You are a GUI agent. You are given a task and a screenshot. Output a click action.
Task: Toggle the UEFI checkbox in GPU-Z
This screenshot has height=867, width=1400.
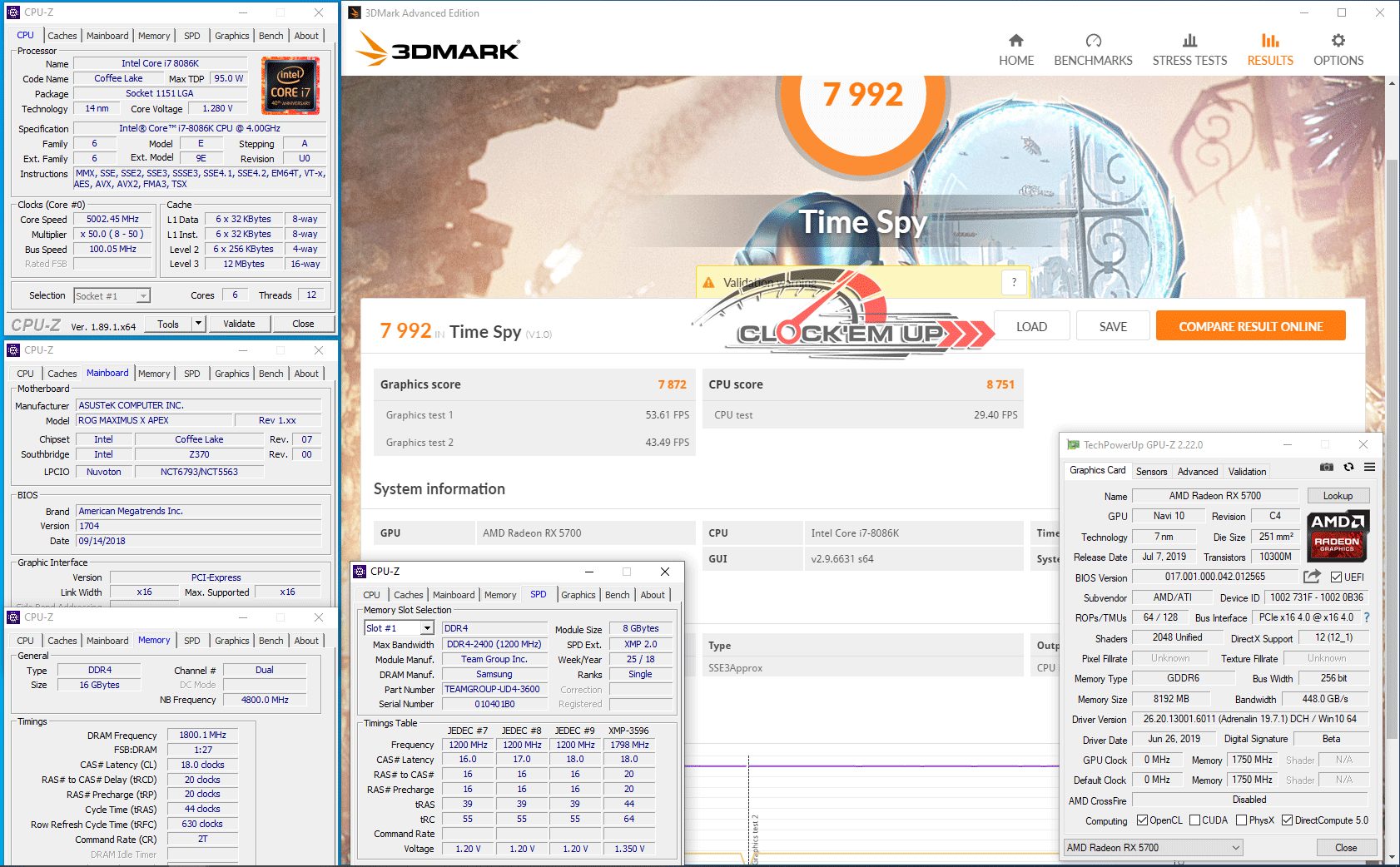coord(1336,577)
